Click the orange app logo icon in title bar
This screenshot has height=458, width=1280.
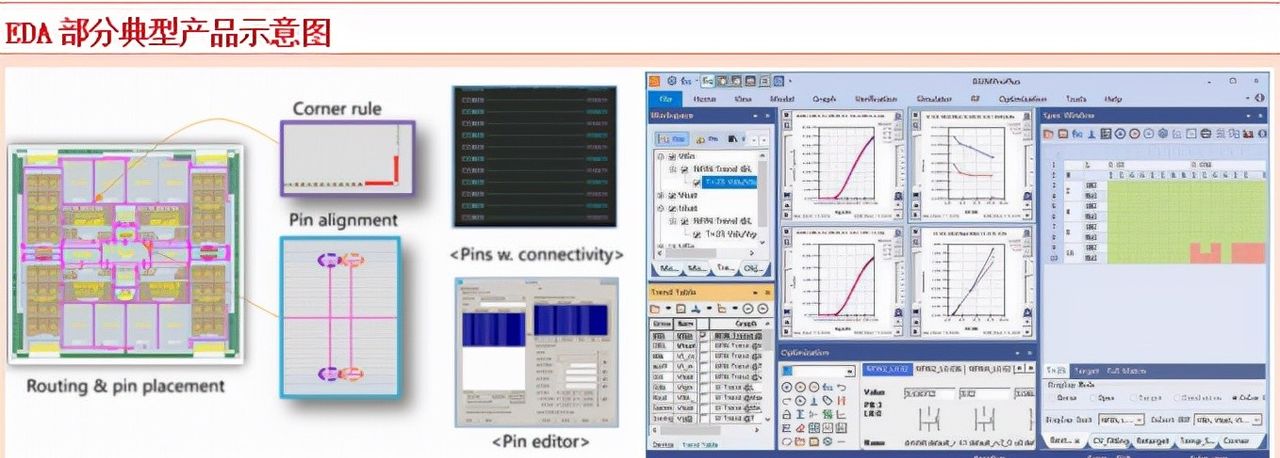click(x=654, y=81)
